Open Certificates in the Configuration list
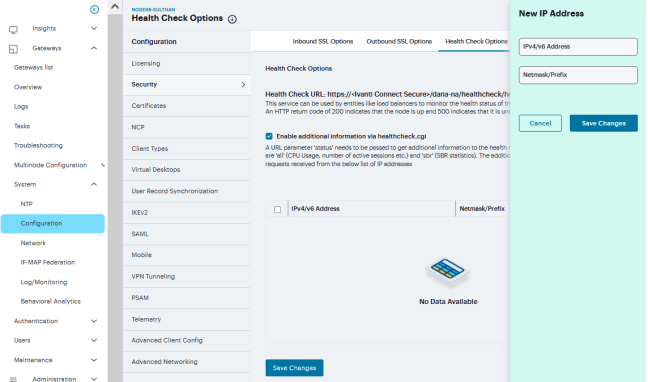The height and width of the screenshot is (382, 648). (x=186, y=106)
